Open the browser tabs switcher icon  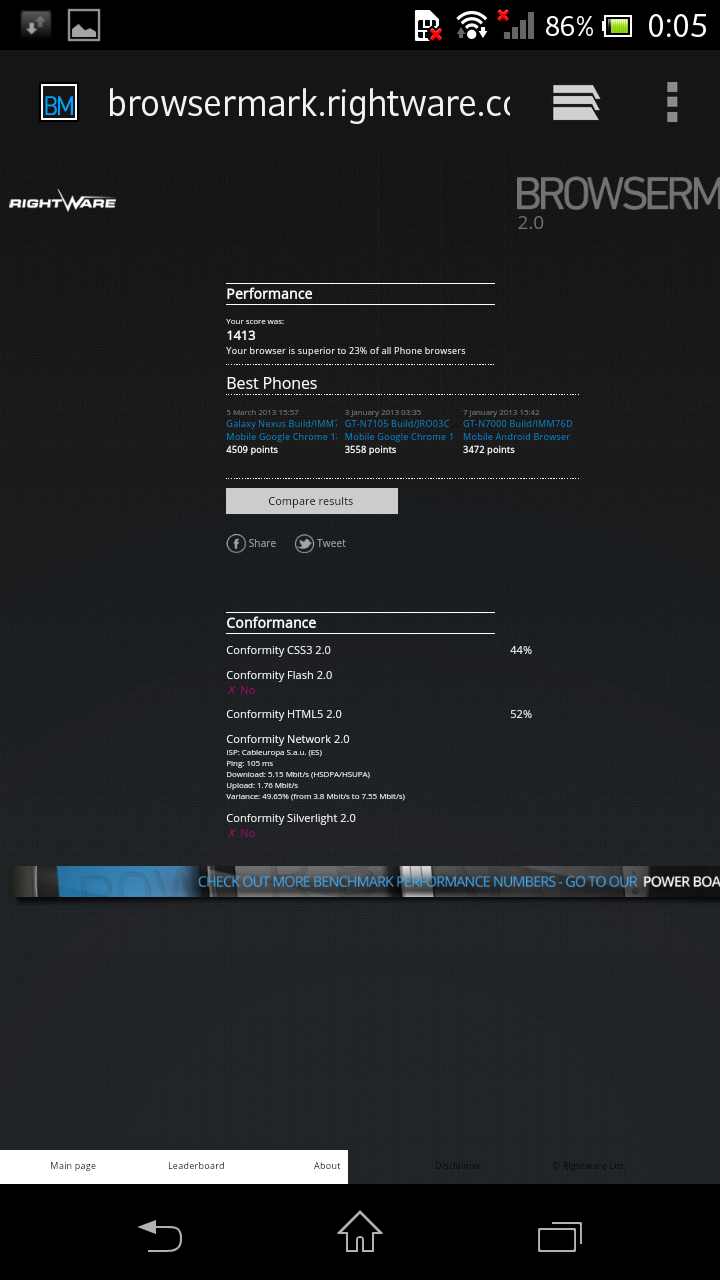576,102
